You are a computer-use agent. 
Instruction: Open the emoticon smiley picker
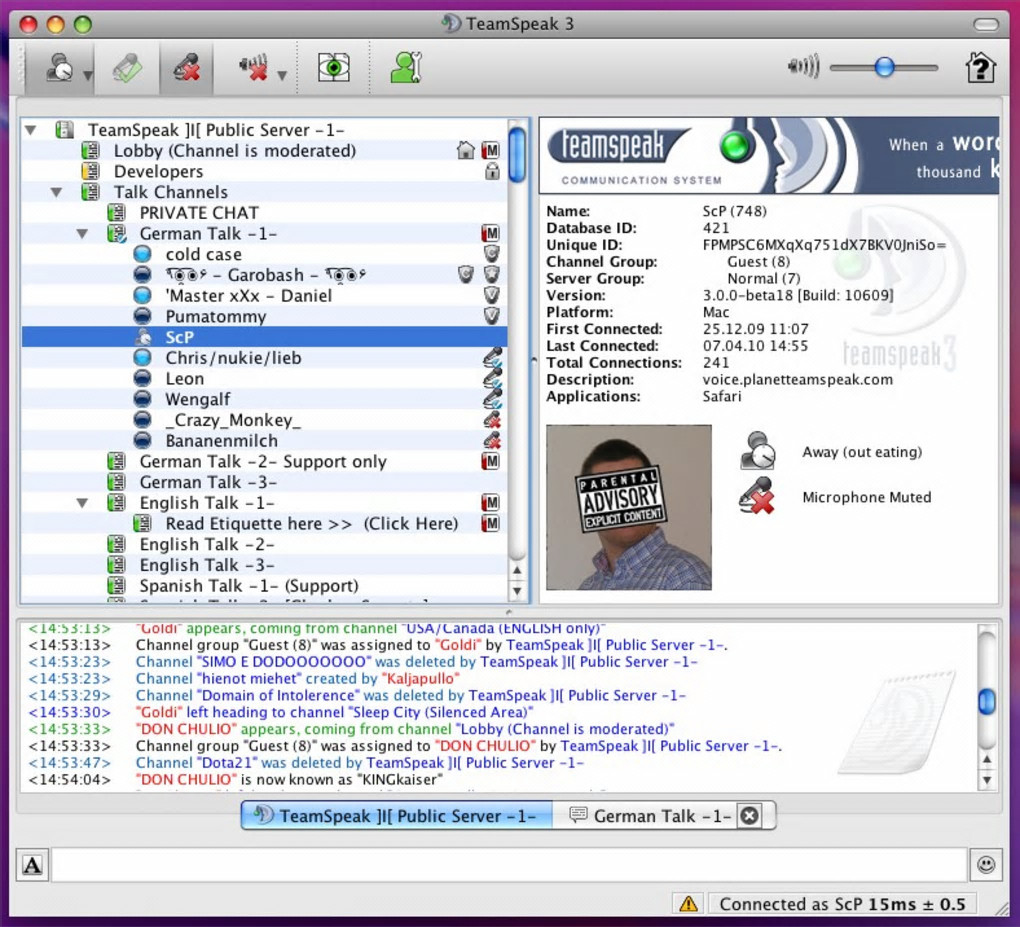click(x=985, y=865)
